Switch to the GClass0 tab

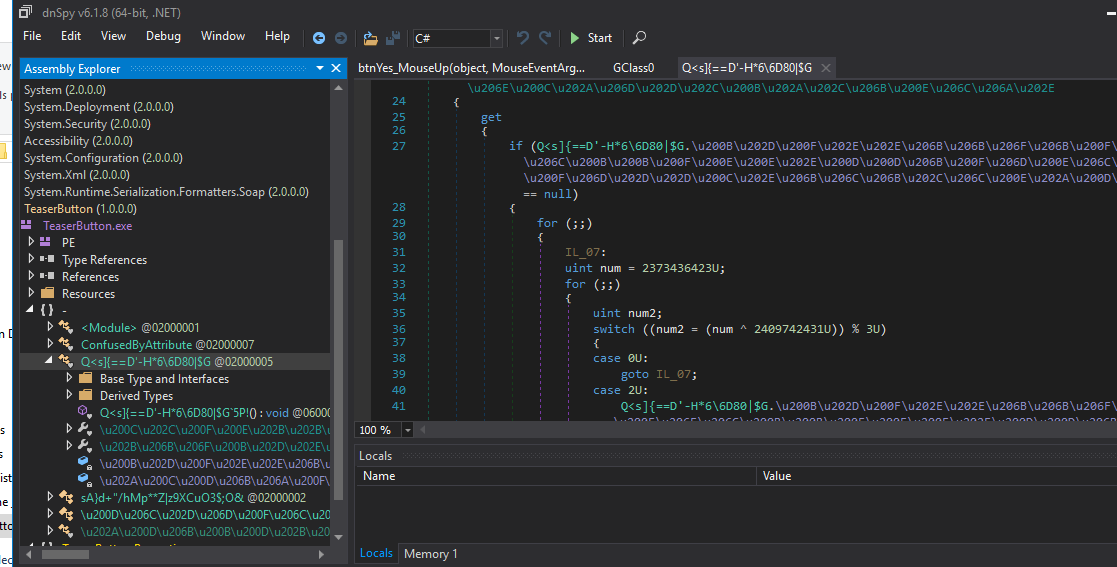click(x=633, y=68)
